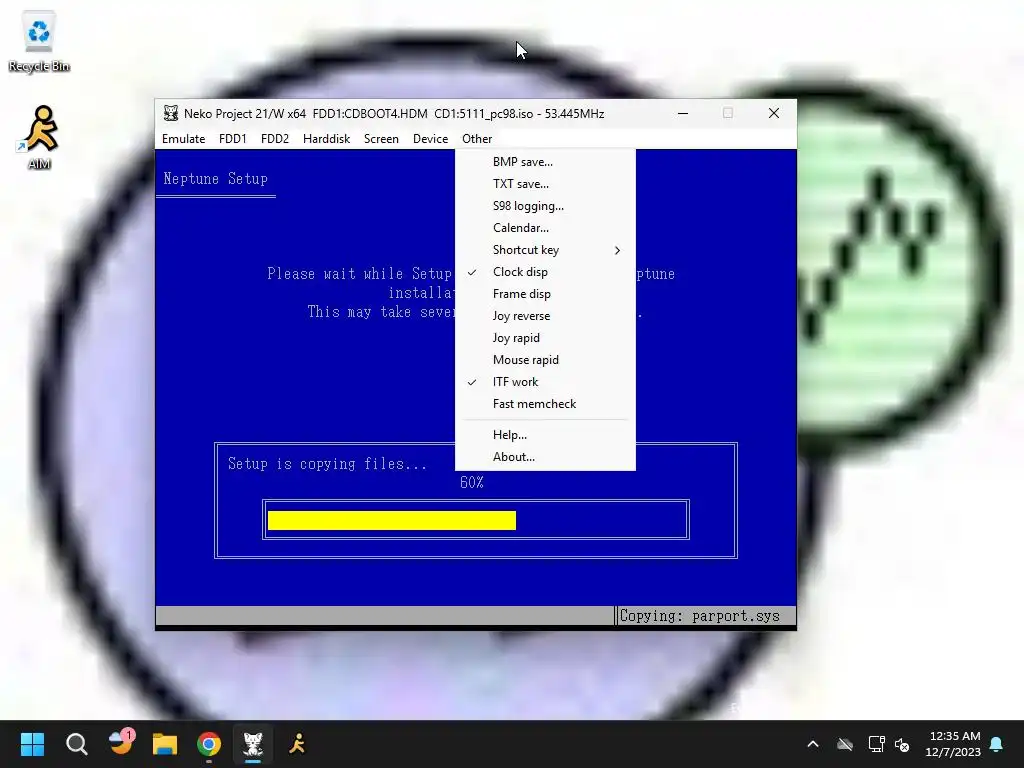Viewport: 1024px width, 768px height.
Task: Click the 60% progress label
Action: pos(472,483)
